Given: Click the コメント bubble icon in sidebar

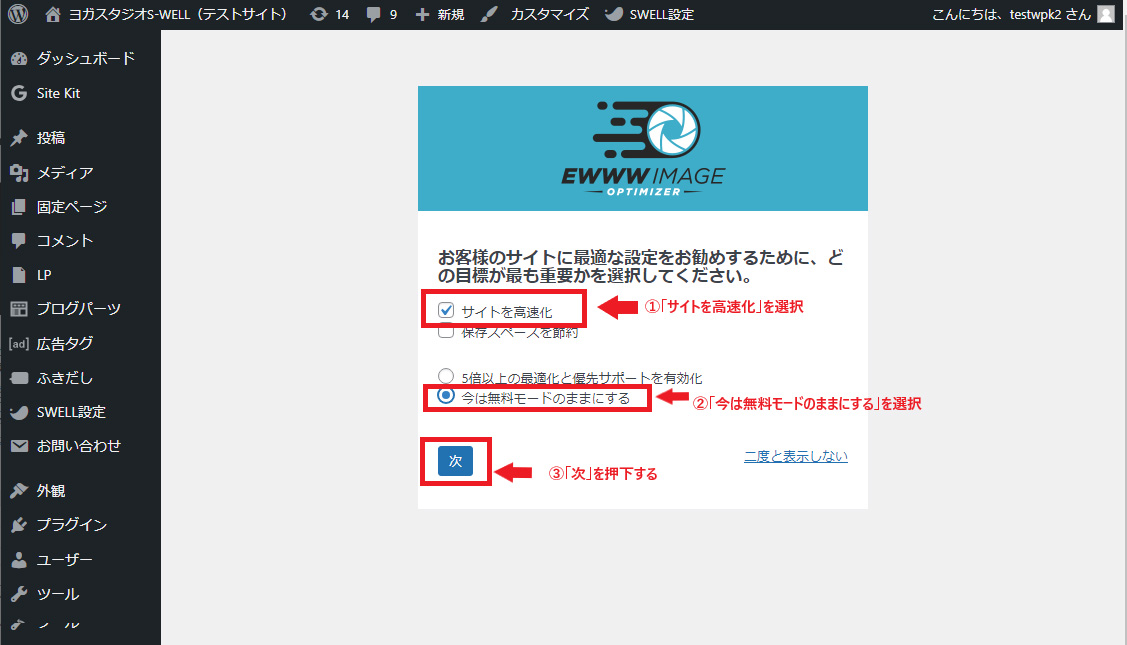Looking at the screenshot, I should (x=19, y=241).
